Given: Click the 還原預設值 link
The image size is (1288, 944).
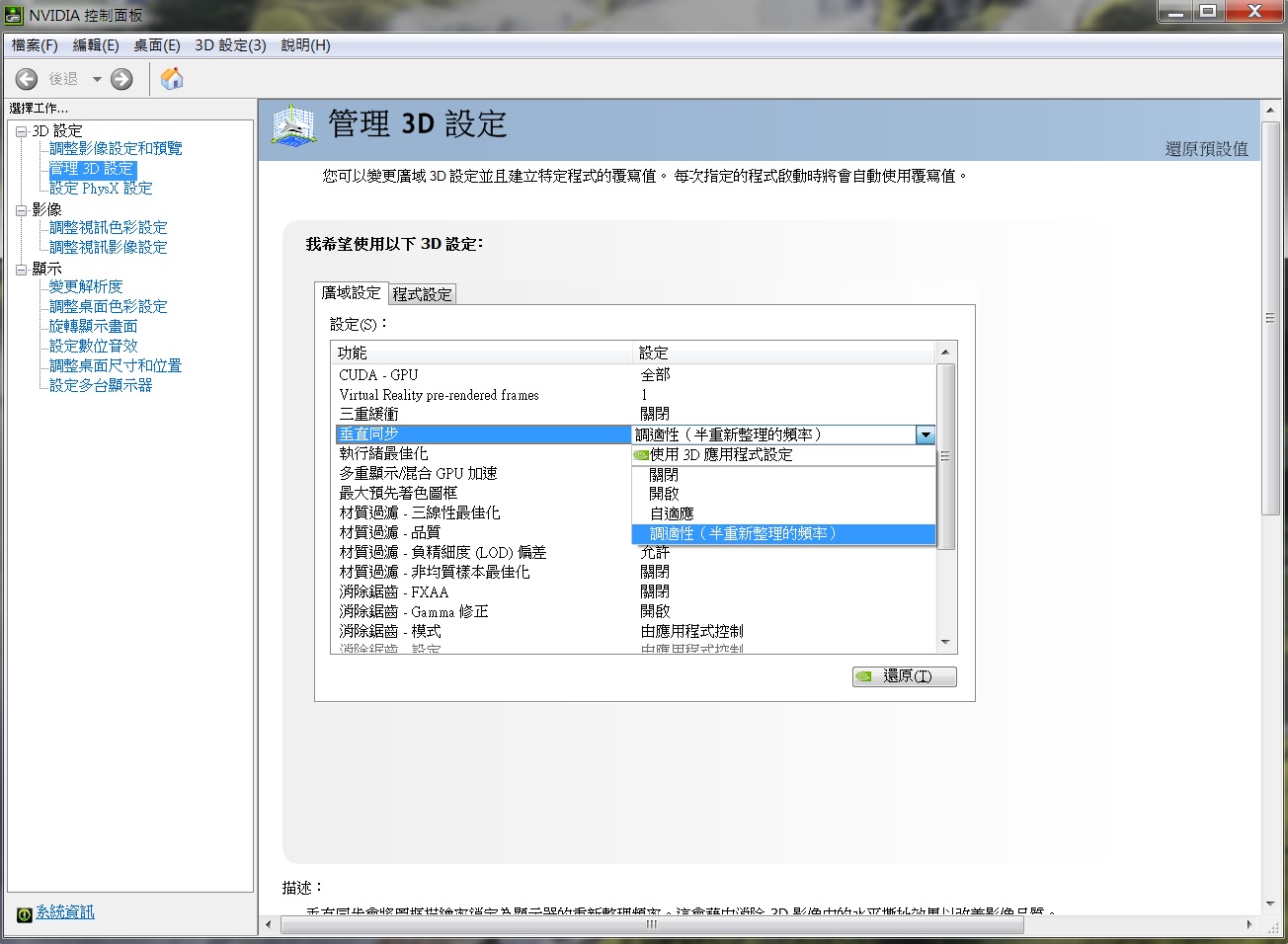Looking at the screenshot, I should 1206,149.
